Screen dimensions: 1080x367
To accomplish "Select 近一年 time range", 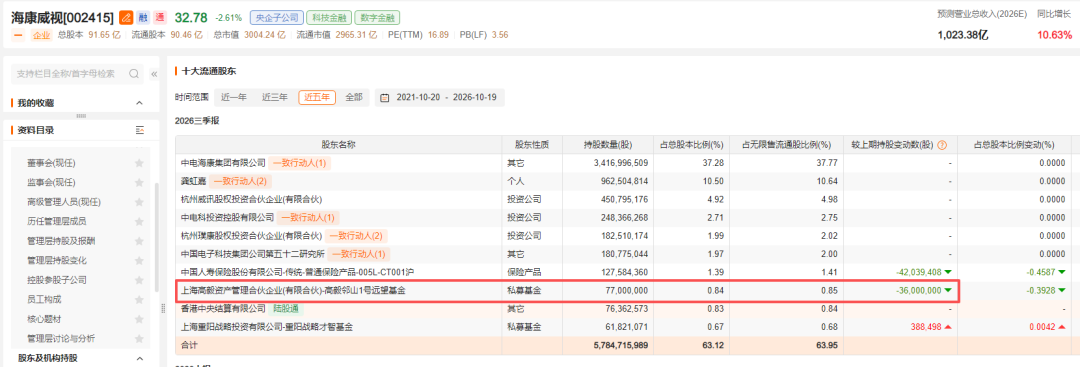I will tap(233, 98).
